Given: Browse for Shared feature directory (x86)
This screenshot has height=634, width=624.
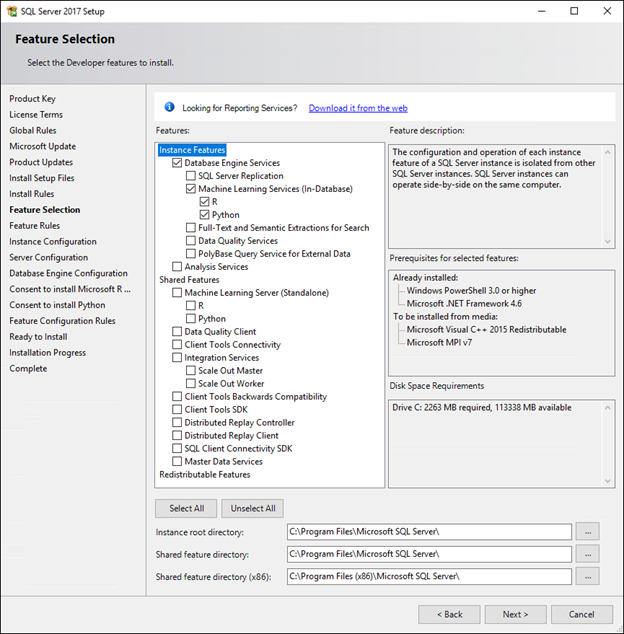Looking at the screenshot, I should (588, 576).
